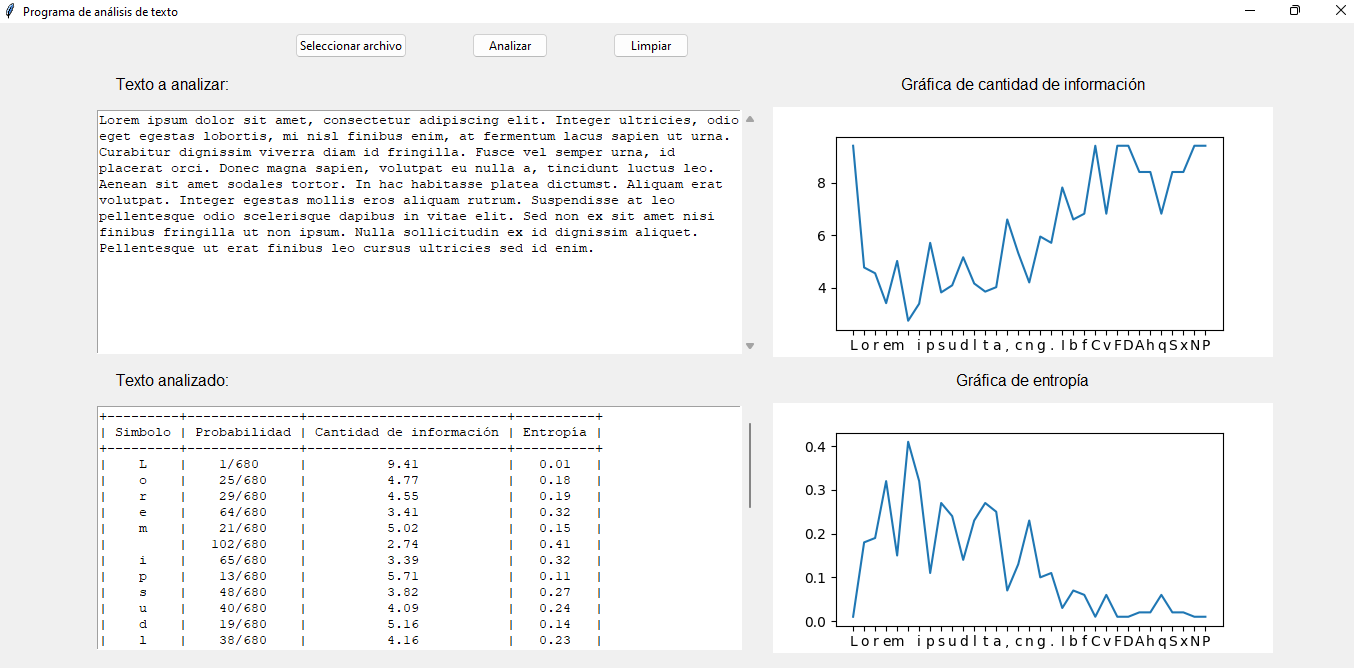Click the scroll-down arrow of text area
1354x668 pixels.
pyautogui.click(x=749, y=344)
